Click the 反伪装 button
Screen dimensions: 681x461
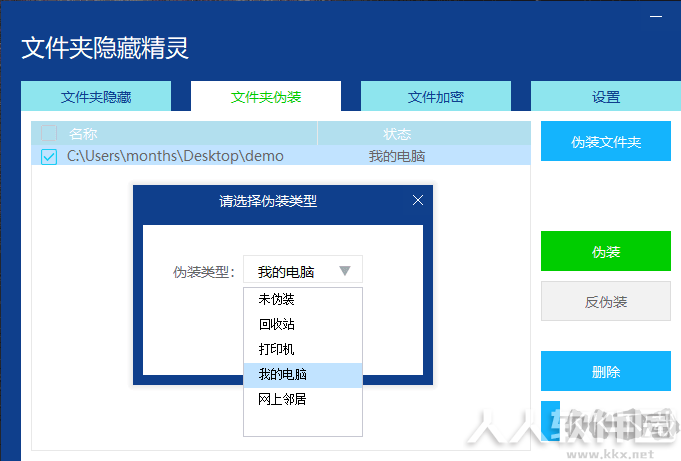coord(605,302)
